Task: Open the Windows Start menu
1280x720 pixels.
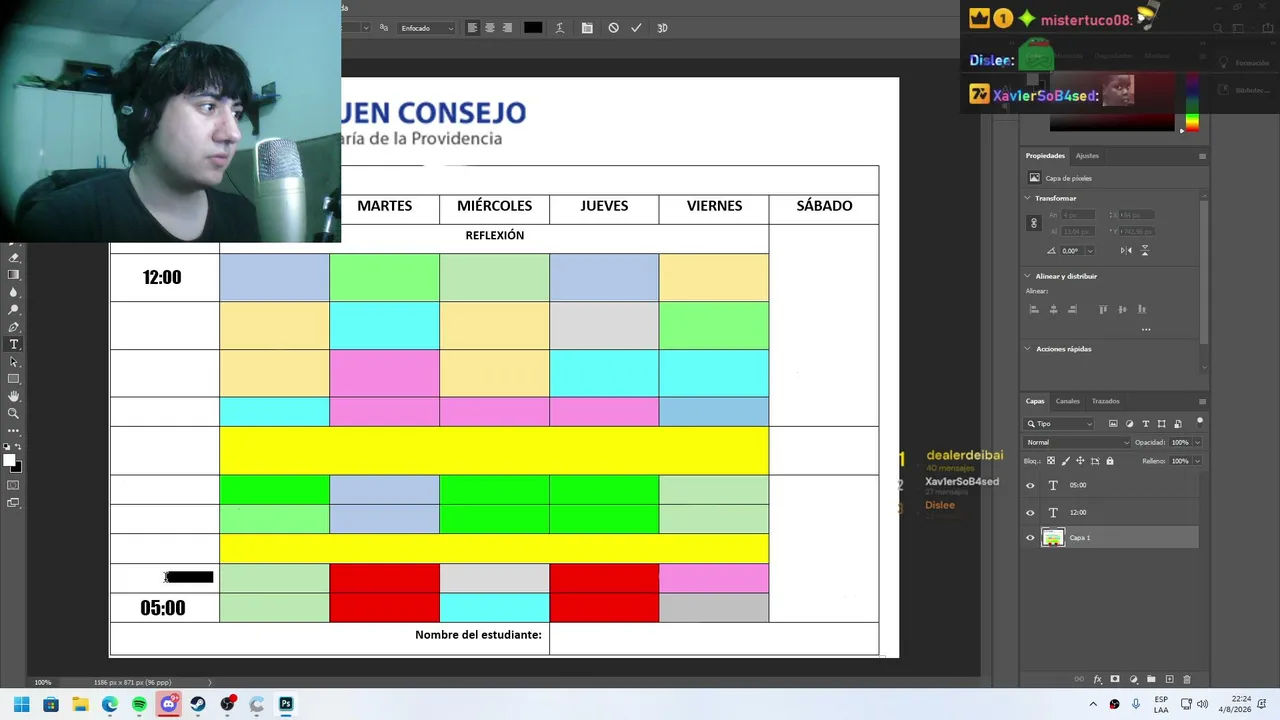Action: pos(21,704)
